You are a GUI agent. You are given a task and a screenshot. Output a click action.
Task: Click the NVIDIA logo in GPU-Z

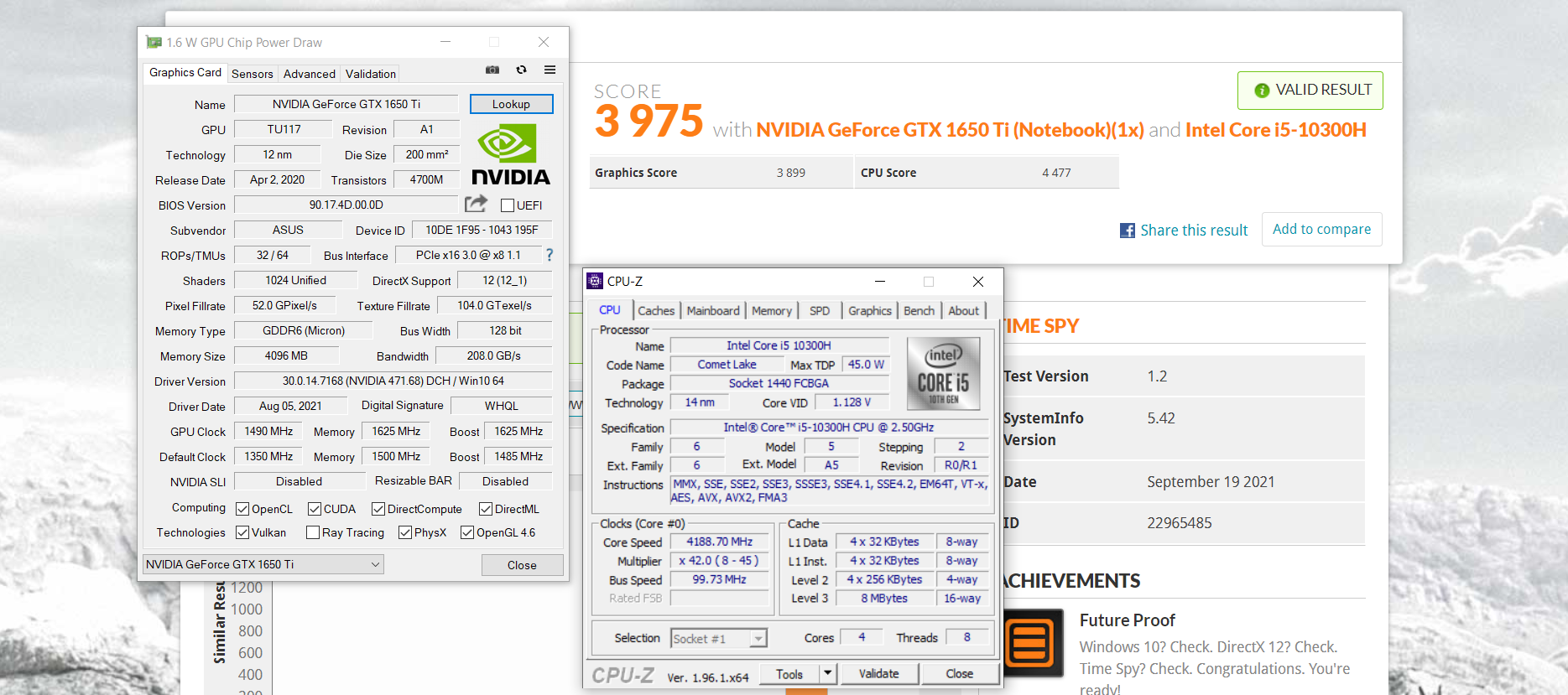[511, 155]
